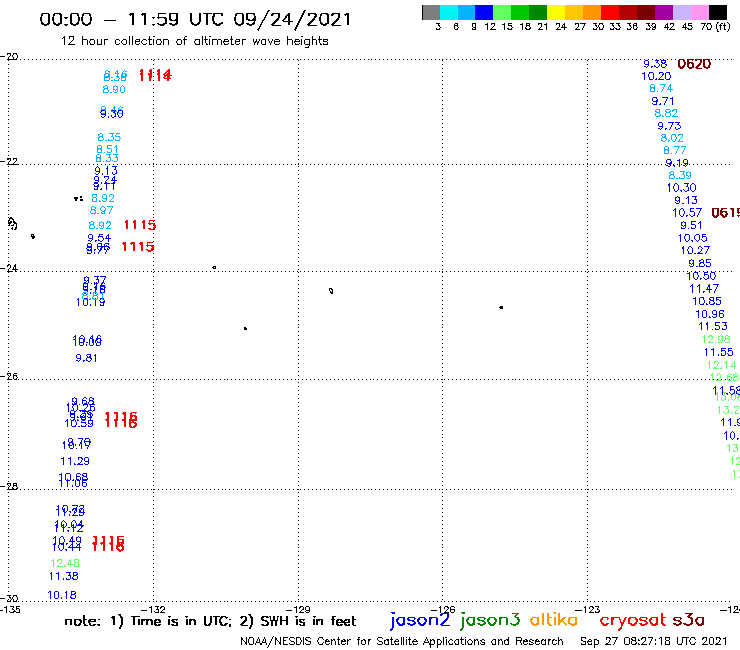
Task: Click the wave height value 10.20
Action: 656,76
